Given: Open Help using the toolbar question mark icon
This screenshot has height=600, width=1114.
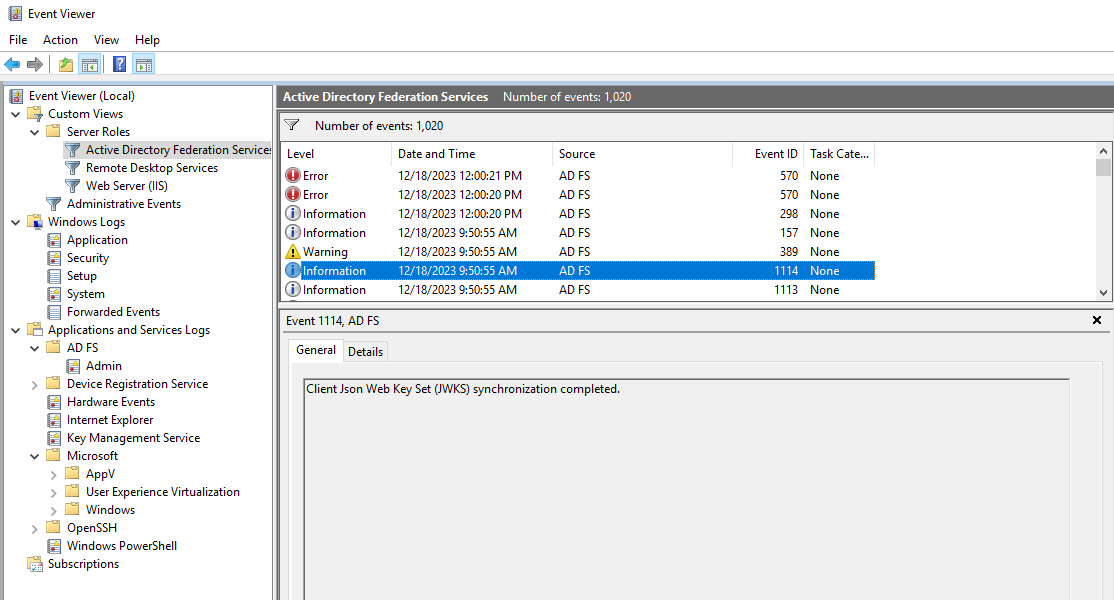Looking at the screenshot, I should click(119, 65).
